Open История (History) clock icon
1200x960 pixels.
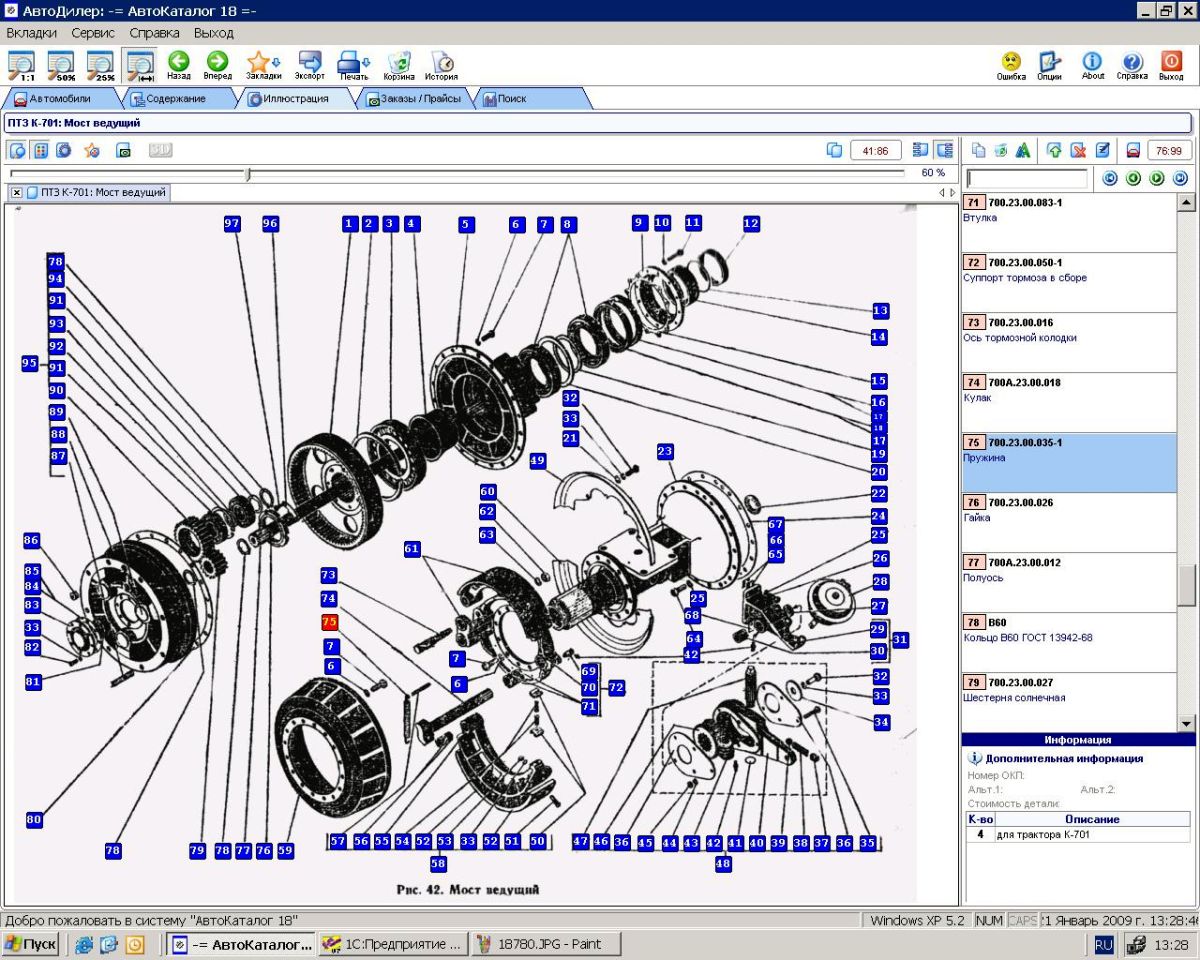pos(441,65)
